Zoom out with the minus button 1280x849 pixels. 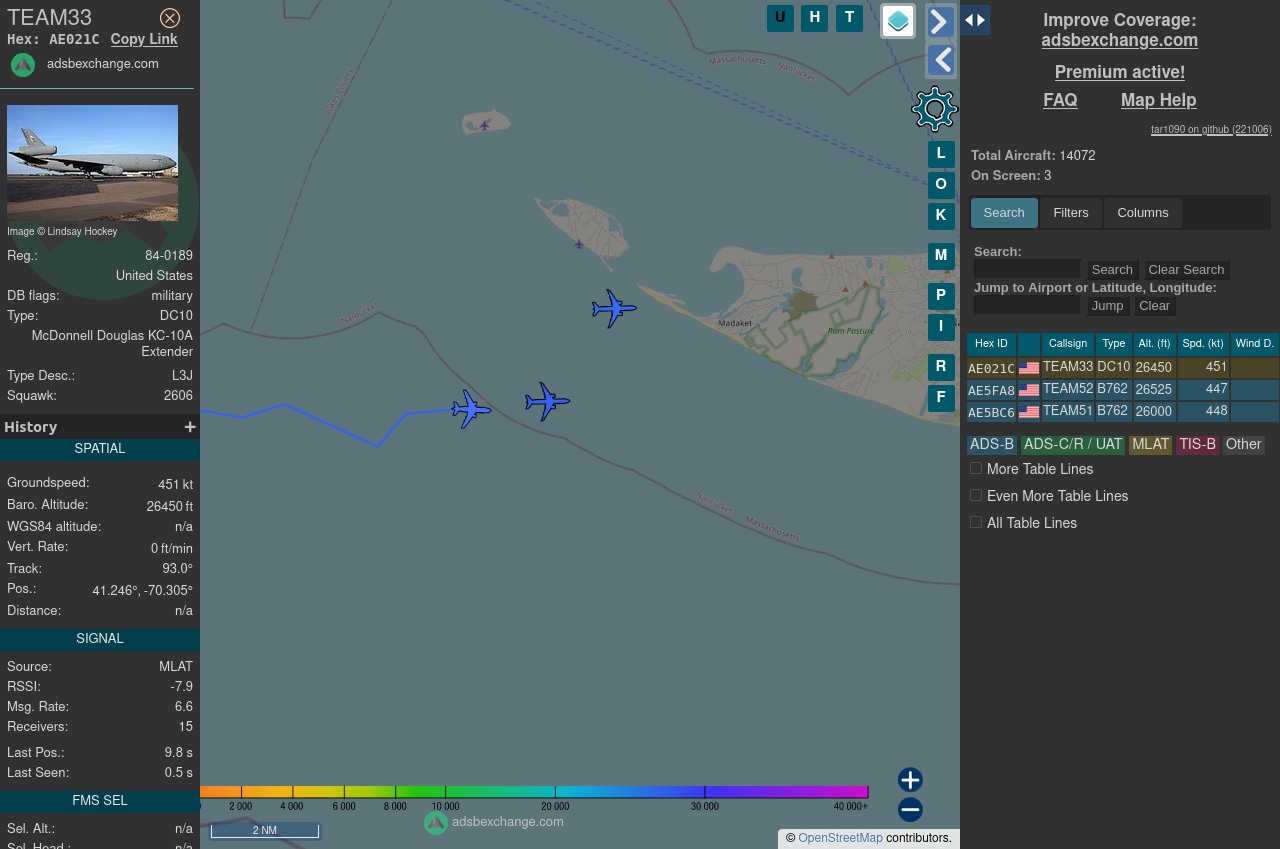click(x=910, y=810)
